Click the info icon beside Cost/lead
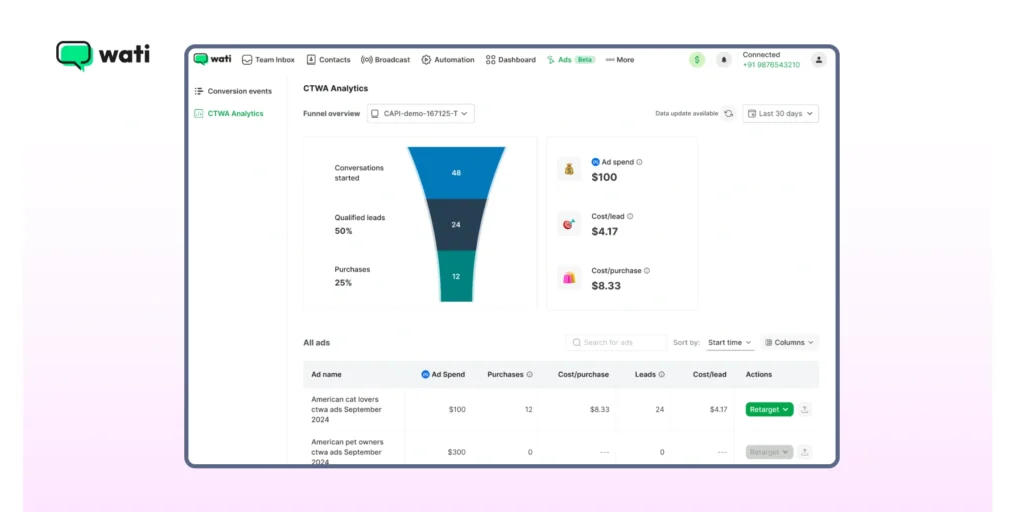 (630, 216)
